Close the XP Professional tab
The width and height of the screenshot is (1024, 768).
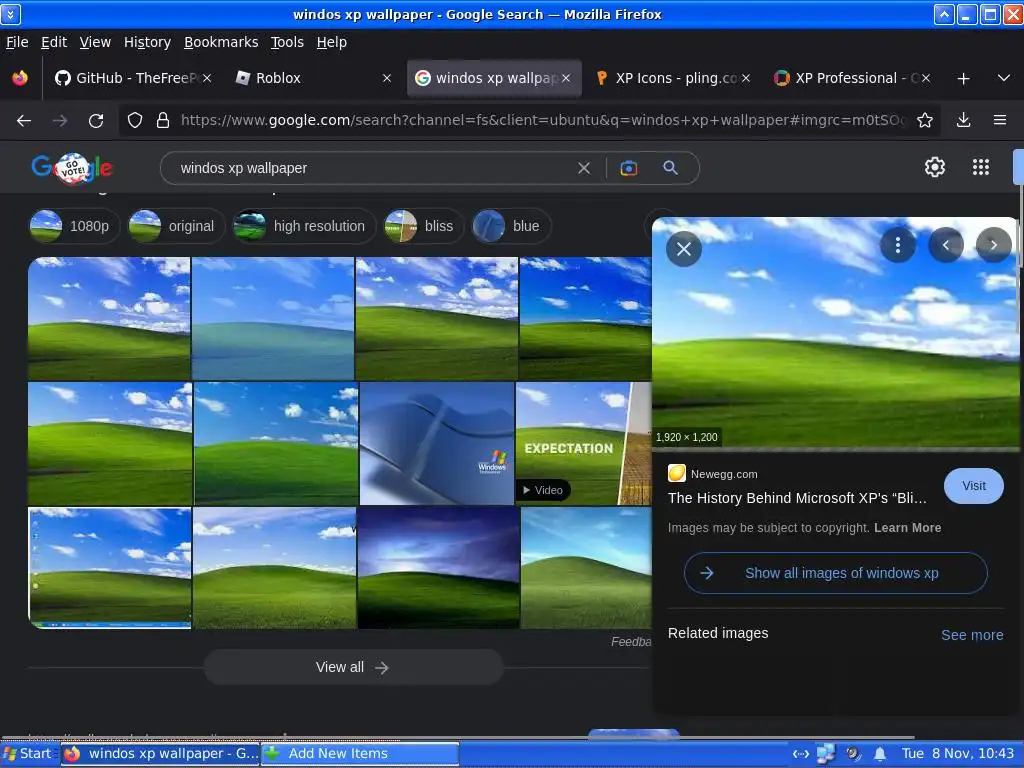pos(925,78)
